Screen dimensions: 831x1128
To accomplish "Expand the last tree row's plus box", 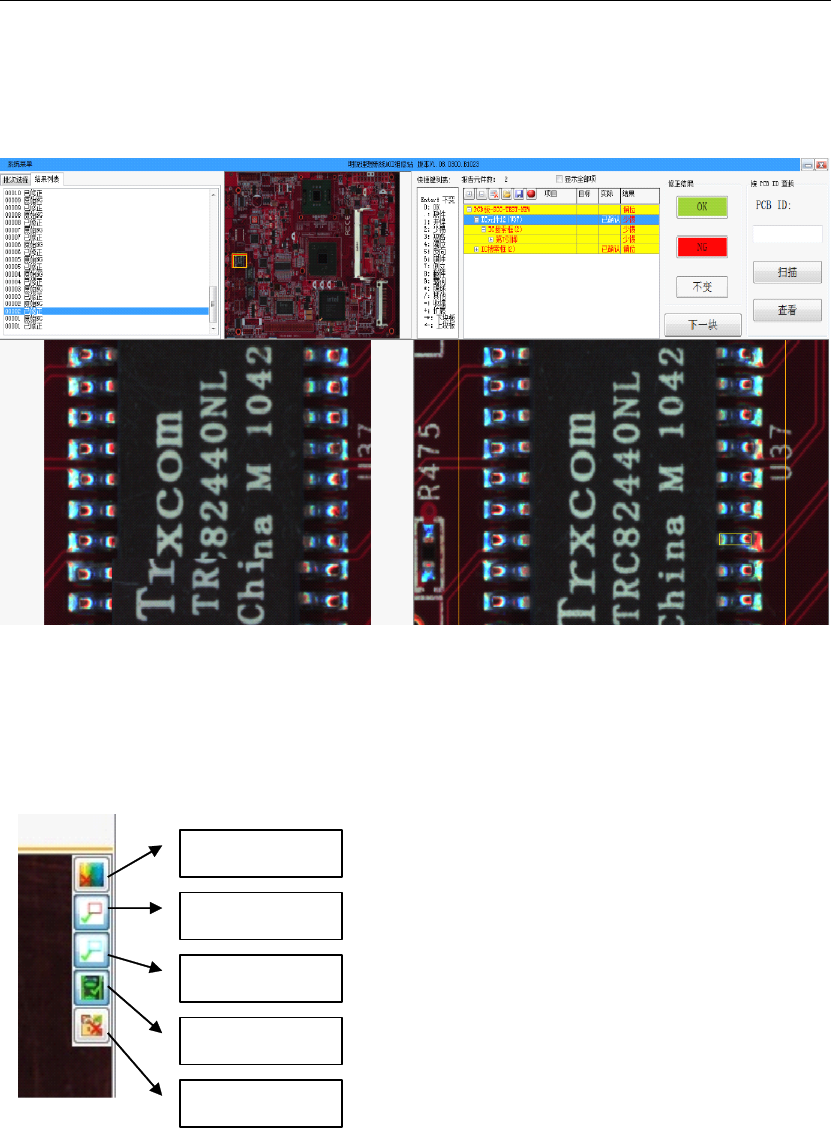I will [476, 249].
